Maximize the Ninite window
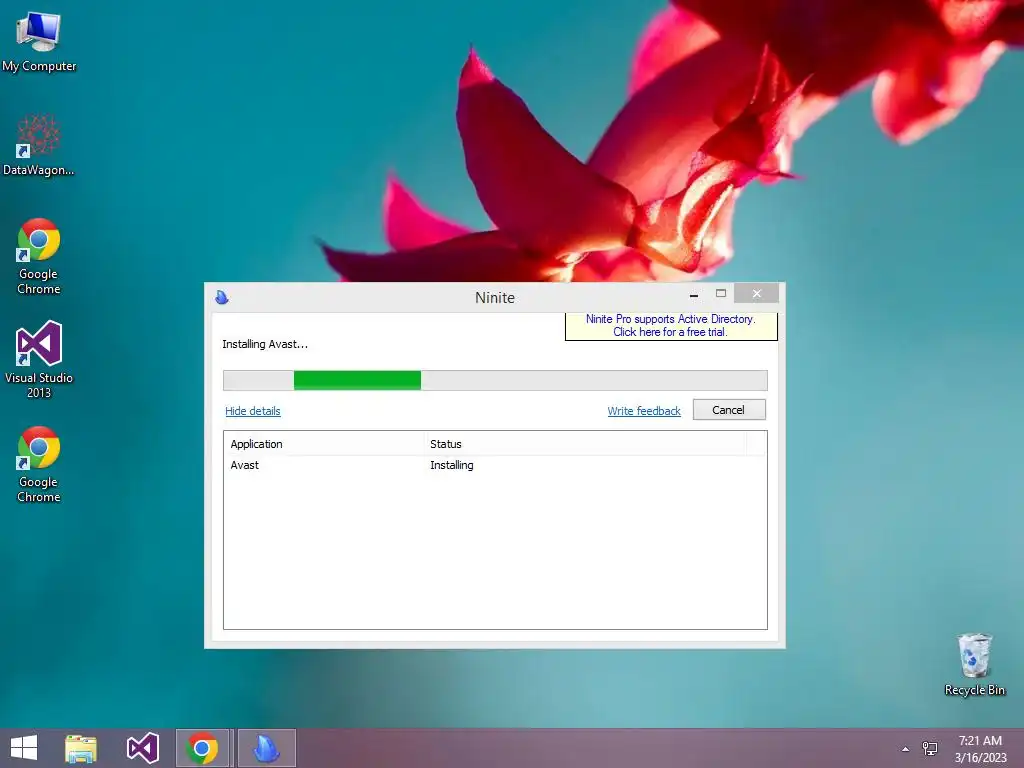 721,294
